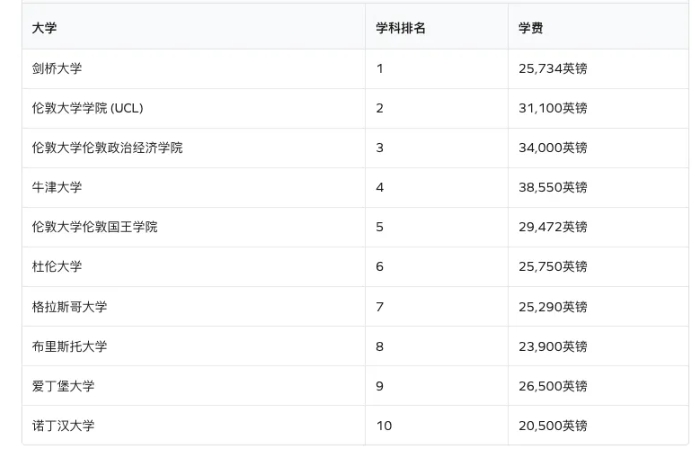698x456 pixels.
Task: Click the 伦敦大学伦敦国王学院 cell
Action: [95, 227]
